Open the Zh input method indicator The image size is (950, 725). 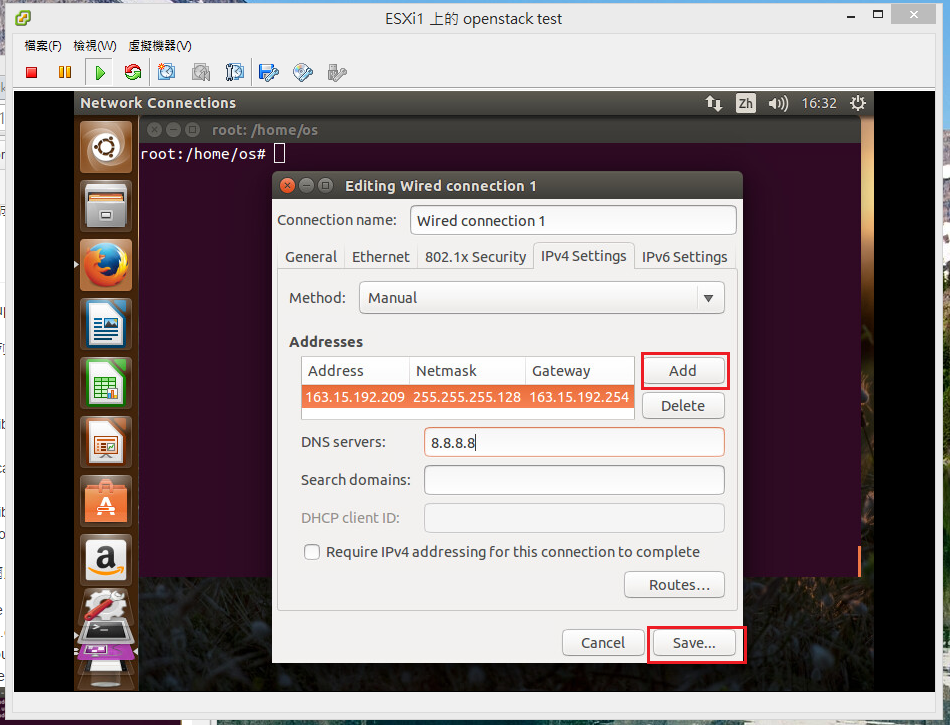(745, 103)
